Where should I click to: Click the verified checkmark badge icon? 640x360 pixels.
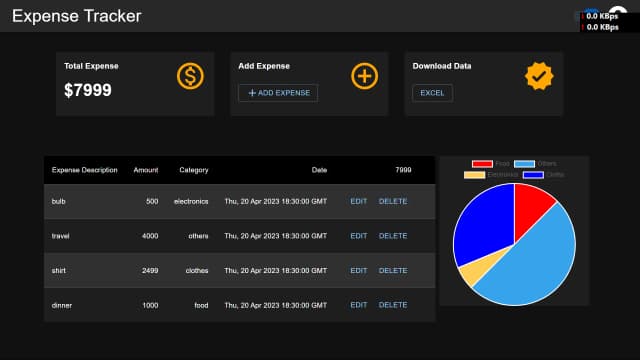click(x=539, y=76)
